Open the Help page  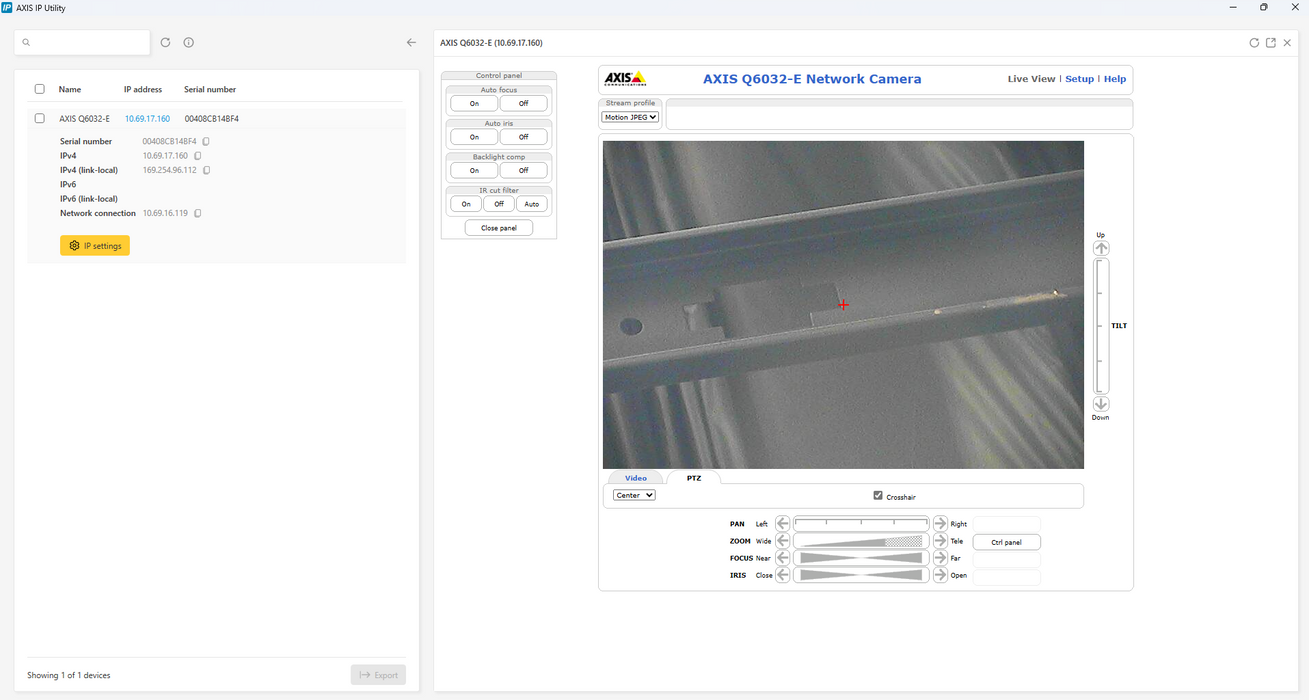pos(1115,79)
